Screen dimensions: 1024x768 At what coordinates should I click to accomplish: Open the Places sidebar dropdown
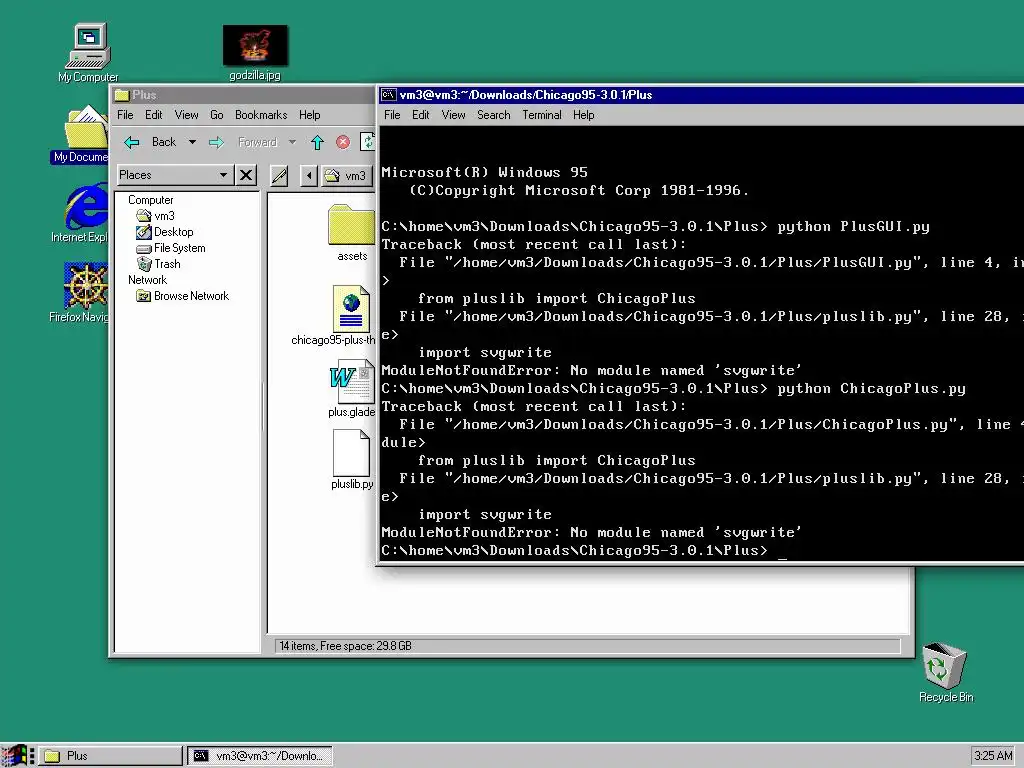click(174, 175)
